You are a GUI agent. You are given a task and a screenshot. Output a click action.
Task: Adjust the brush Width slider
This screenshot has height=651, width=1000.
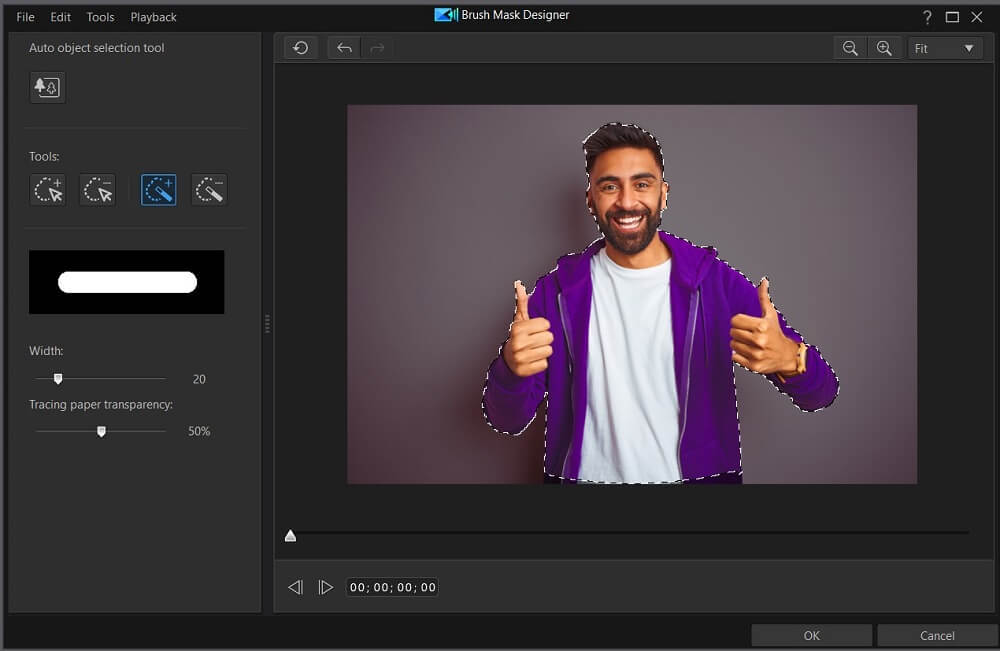click(x=58, y=378)
